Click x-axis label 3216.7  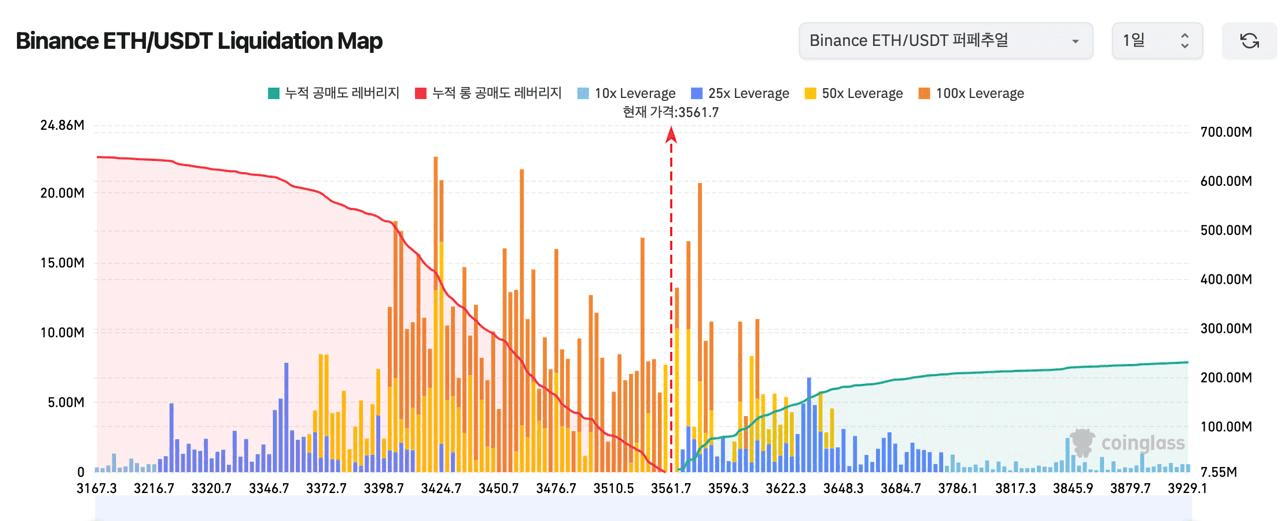point(154,488)
